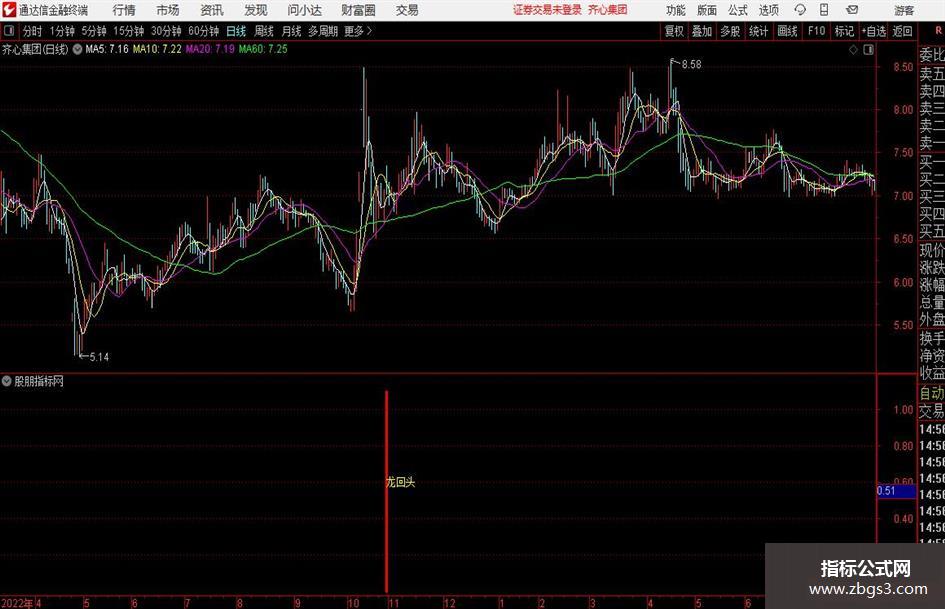945x609 pixels.
Task: Switch to 分时 chart period
Action: click(x=33, y=31)
